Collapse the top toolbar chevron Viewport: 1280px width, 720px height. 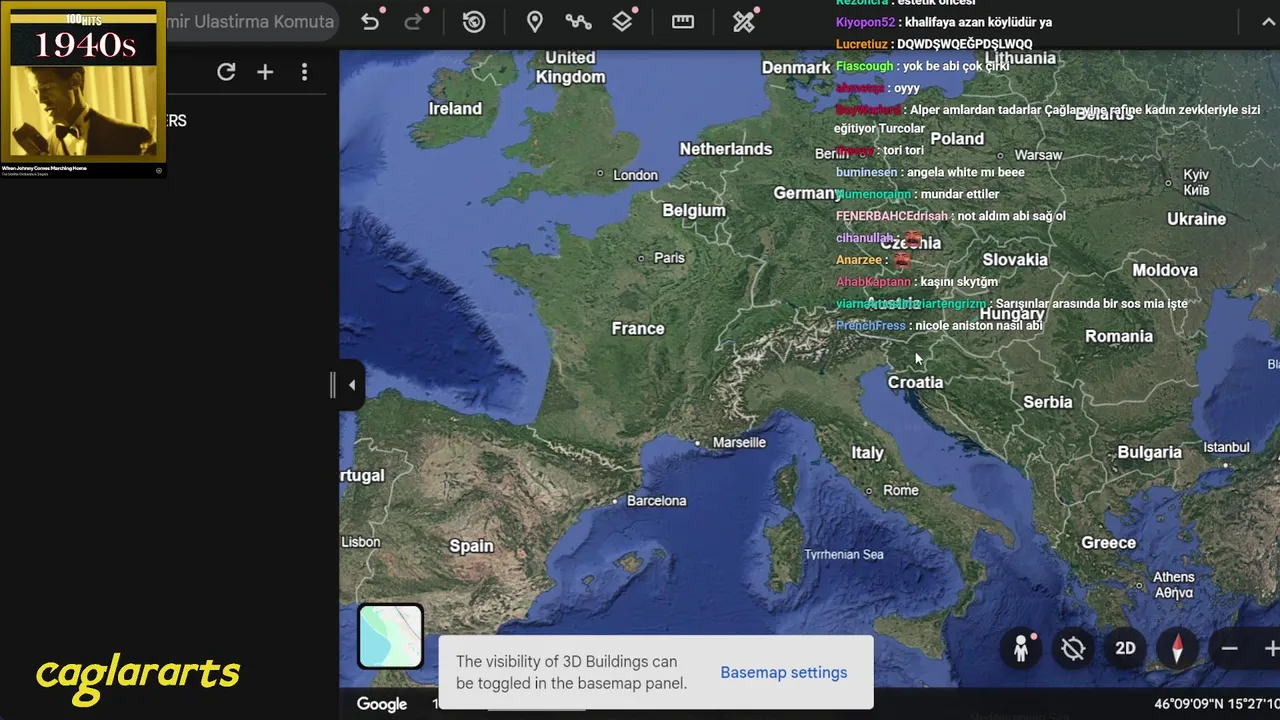click(x=1269, y=22)
